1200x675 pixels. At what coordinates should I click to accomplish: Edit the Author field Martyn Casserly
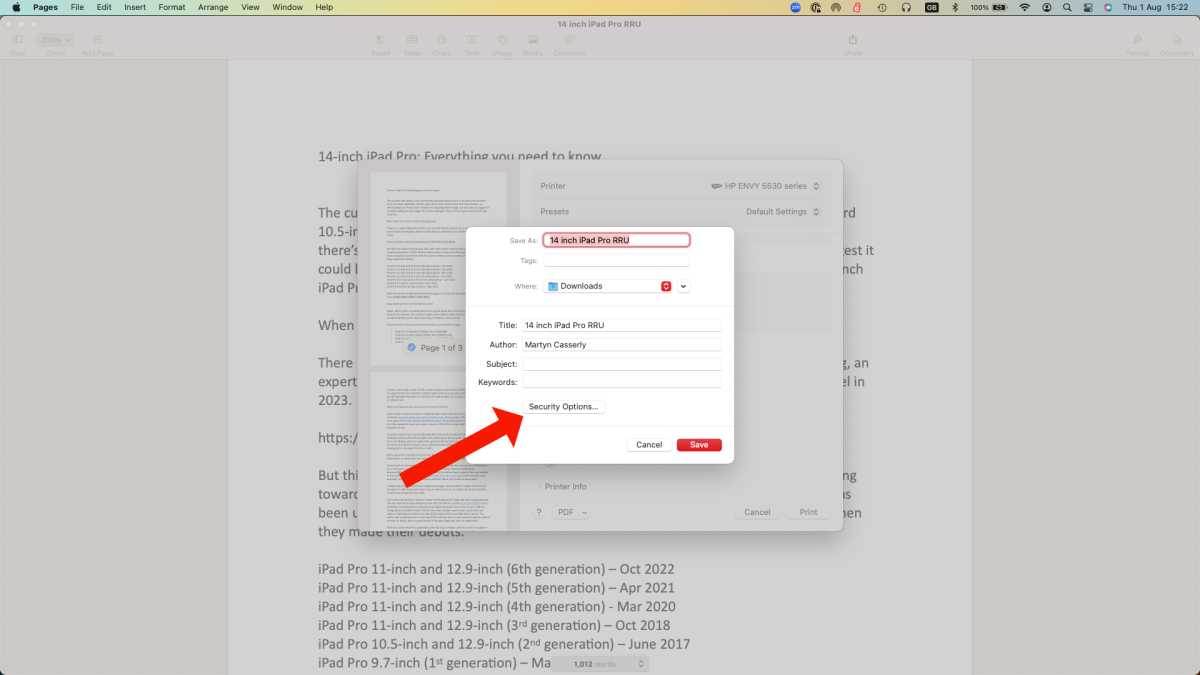621,344
